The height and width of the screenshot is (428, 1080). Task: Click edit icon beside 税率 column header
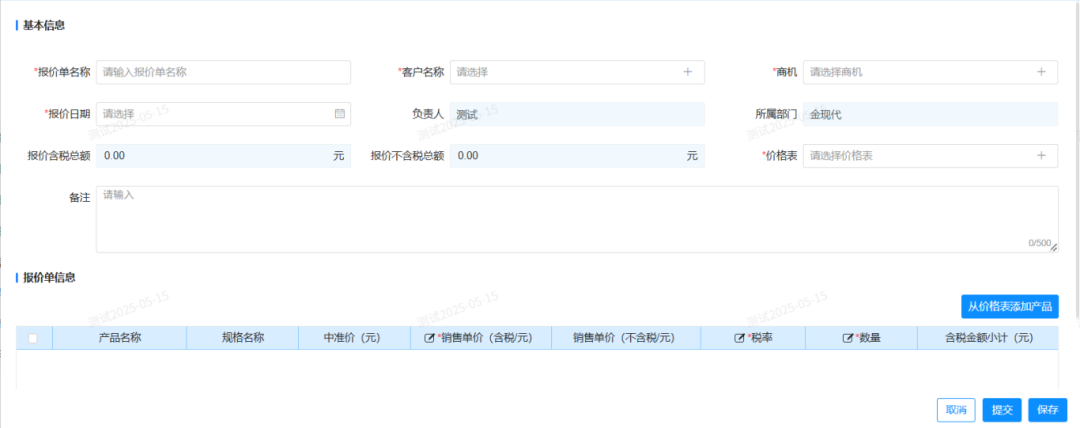click(x=739, y=338)
